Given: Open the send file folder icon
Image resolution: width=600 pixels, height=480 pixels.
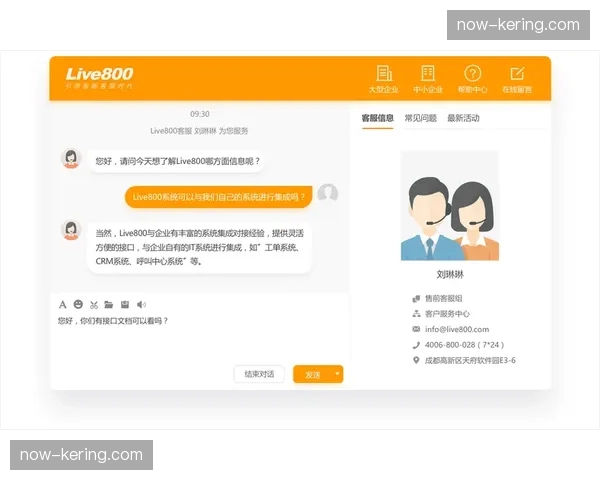Looking at the screenshot, I should [x=109, y=305].
